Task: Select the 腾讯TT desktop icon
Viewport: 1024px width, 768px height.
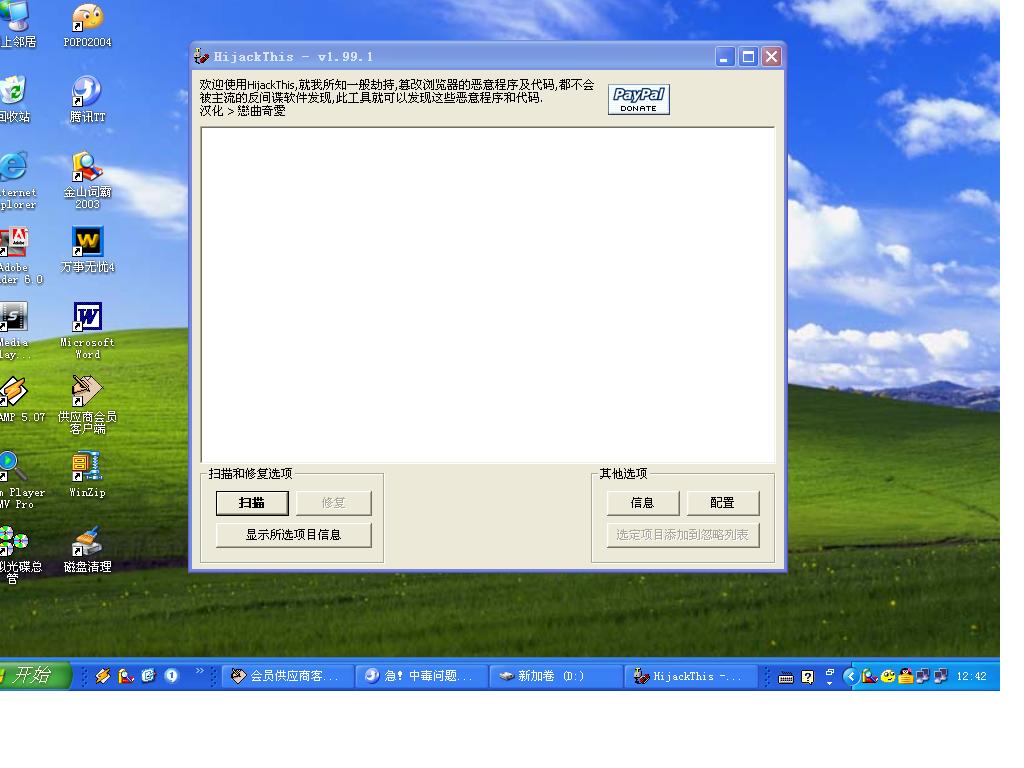Action: pyautogui.click(x=88, y=100)
